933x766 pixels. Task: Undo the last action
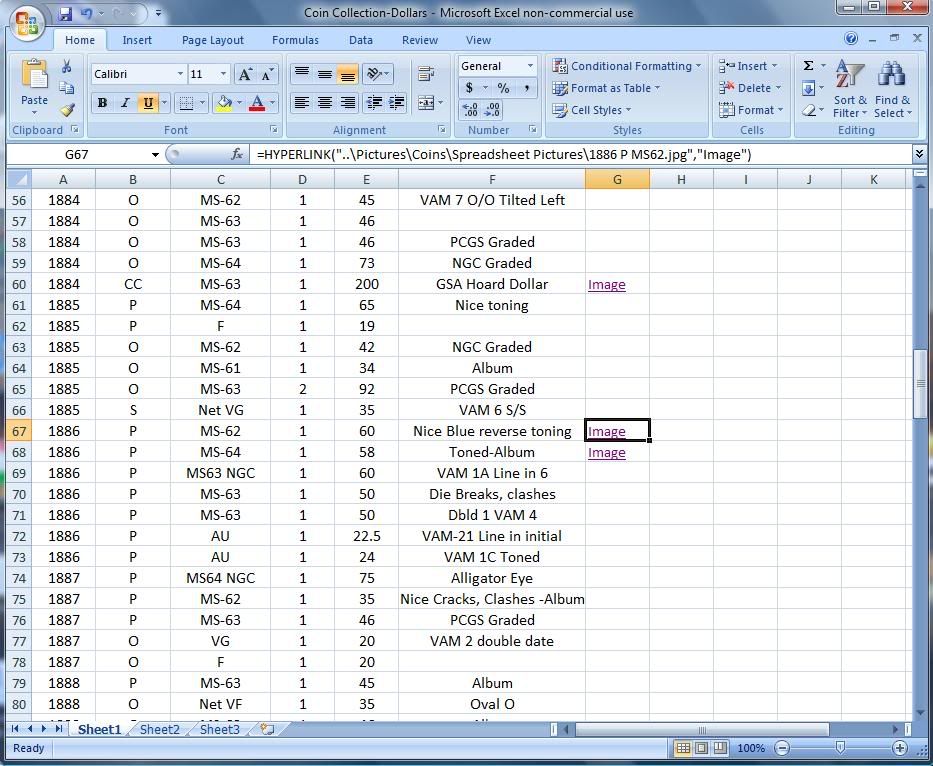click(87, 12)
